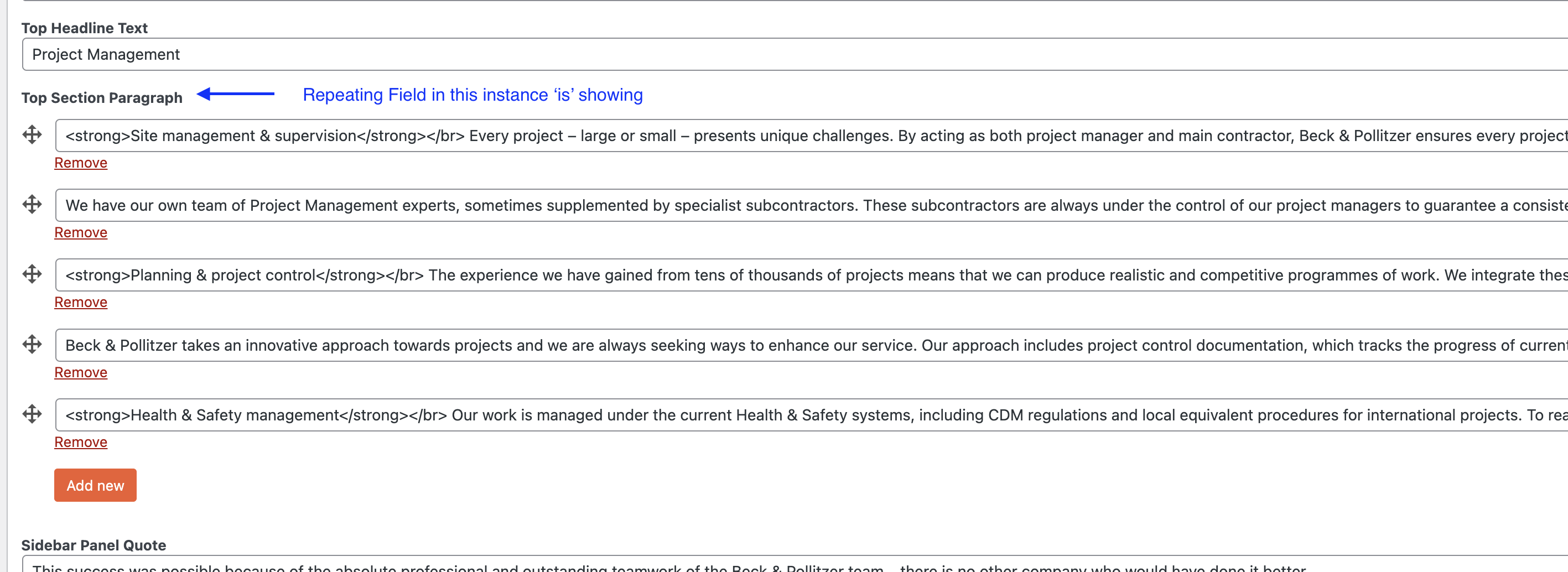This screenshot has width=1568, height=572.
Task: Remove the Planning & project control paragraph
Action: [x=81, y=303]
